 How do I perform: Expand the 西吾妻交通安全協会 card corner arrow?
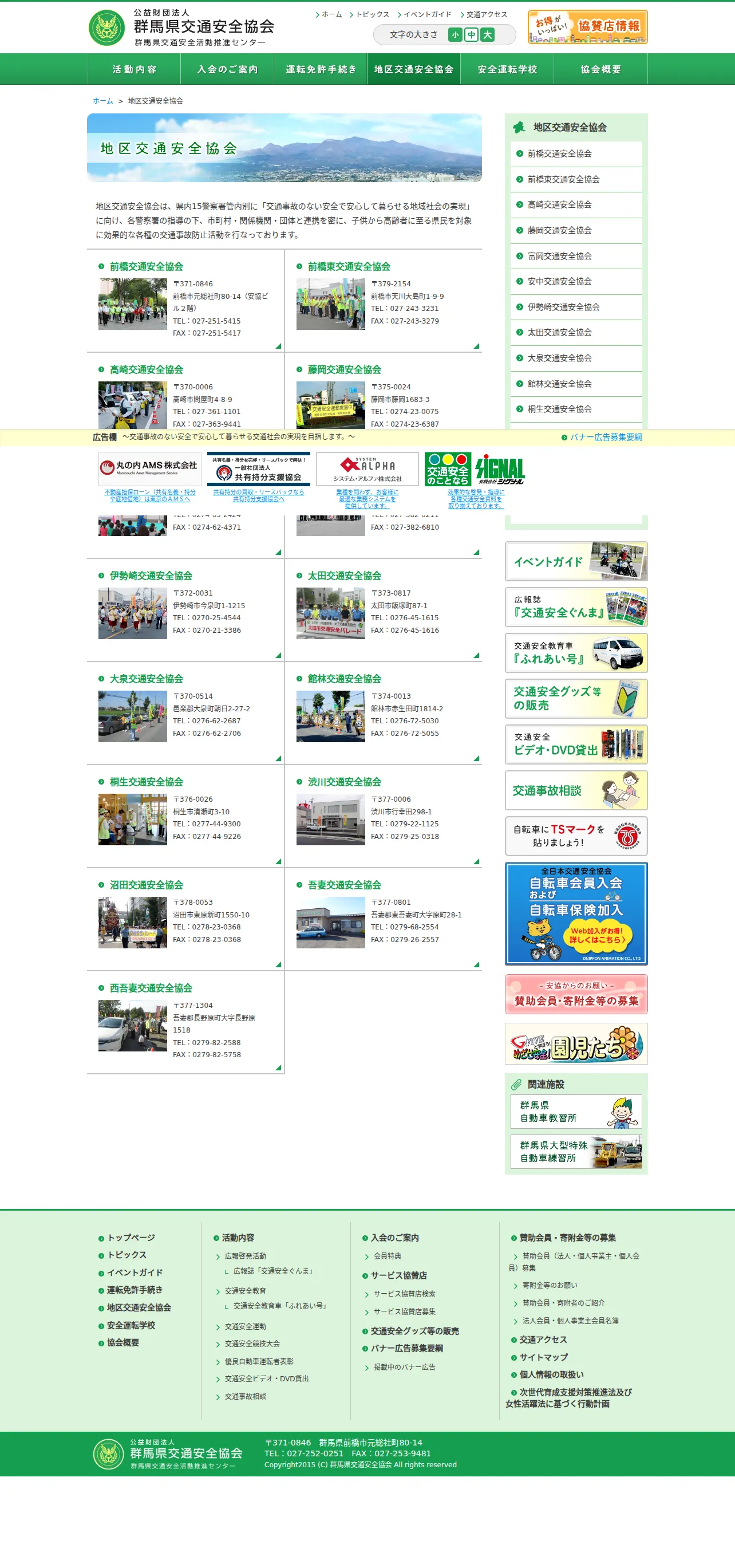[x=278, y=1067]
